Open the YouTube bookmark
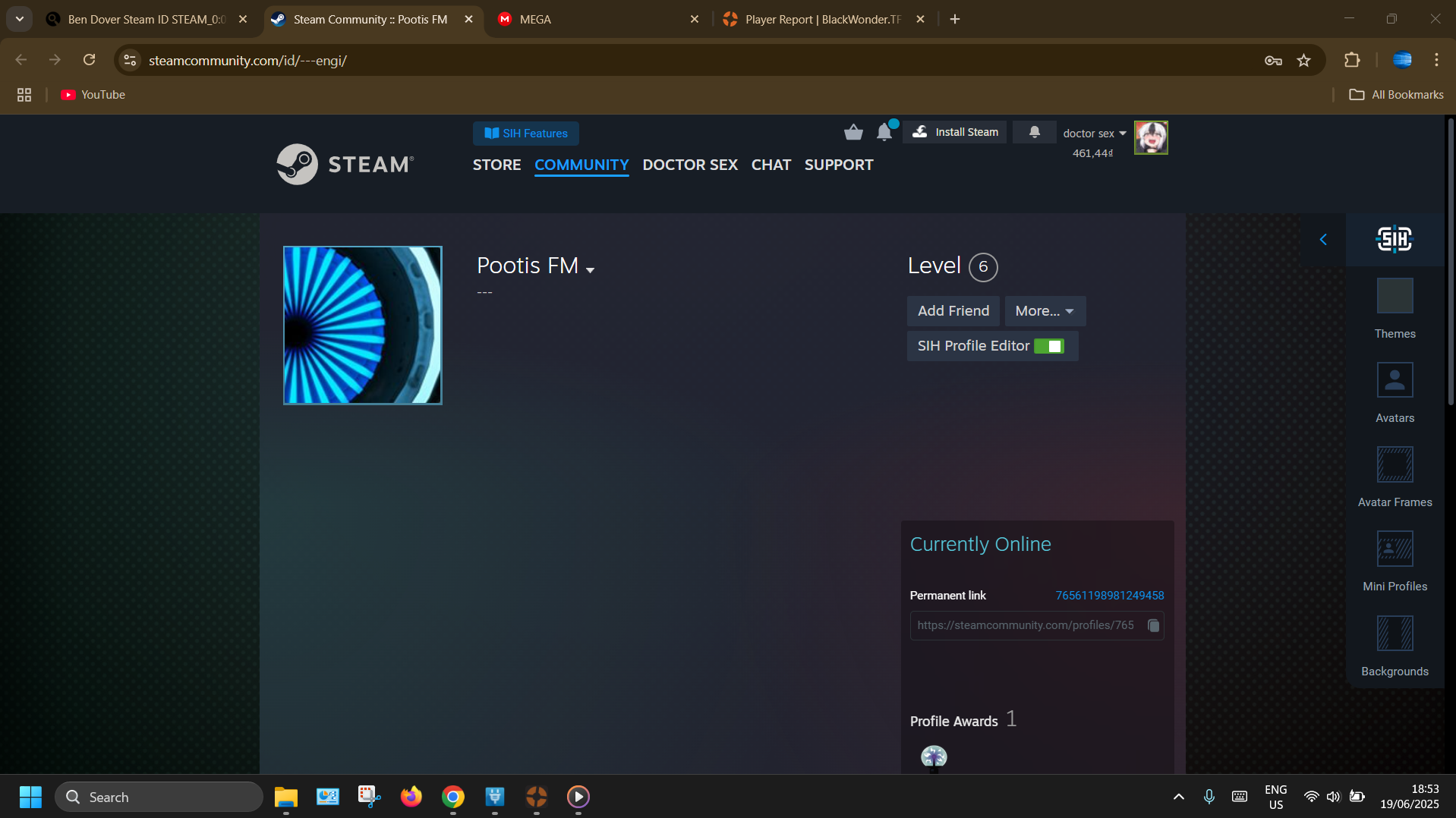1456x818 pixels. click(93, 95)
